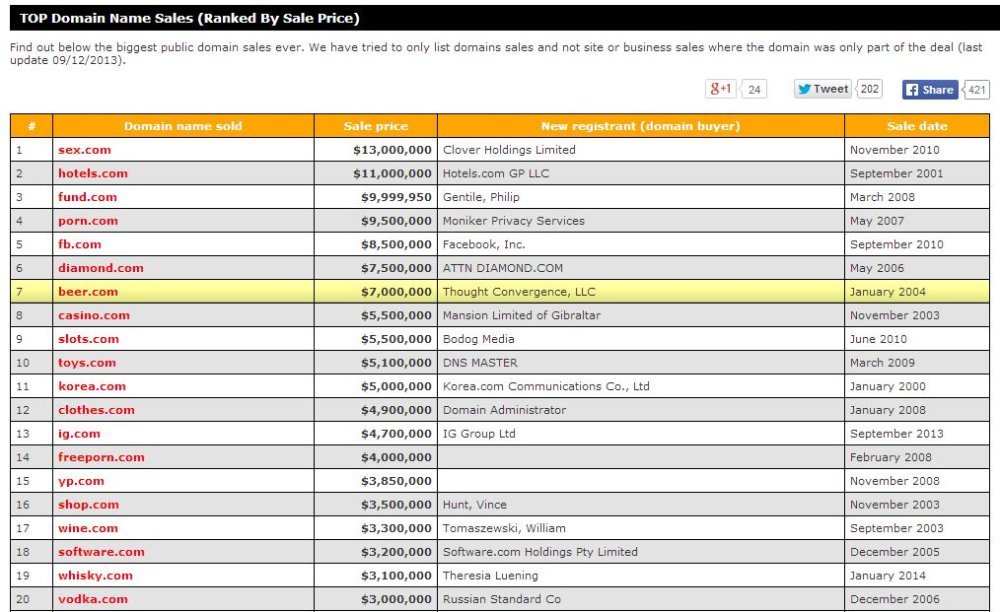
Task: Open the sex.com domain link
Action: click(x=84, y=150)
